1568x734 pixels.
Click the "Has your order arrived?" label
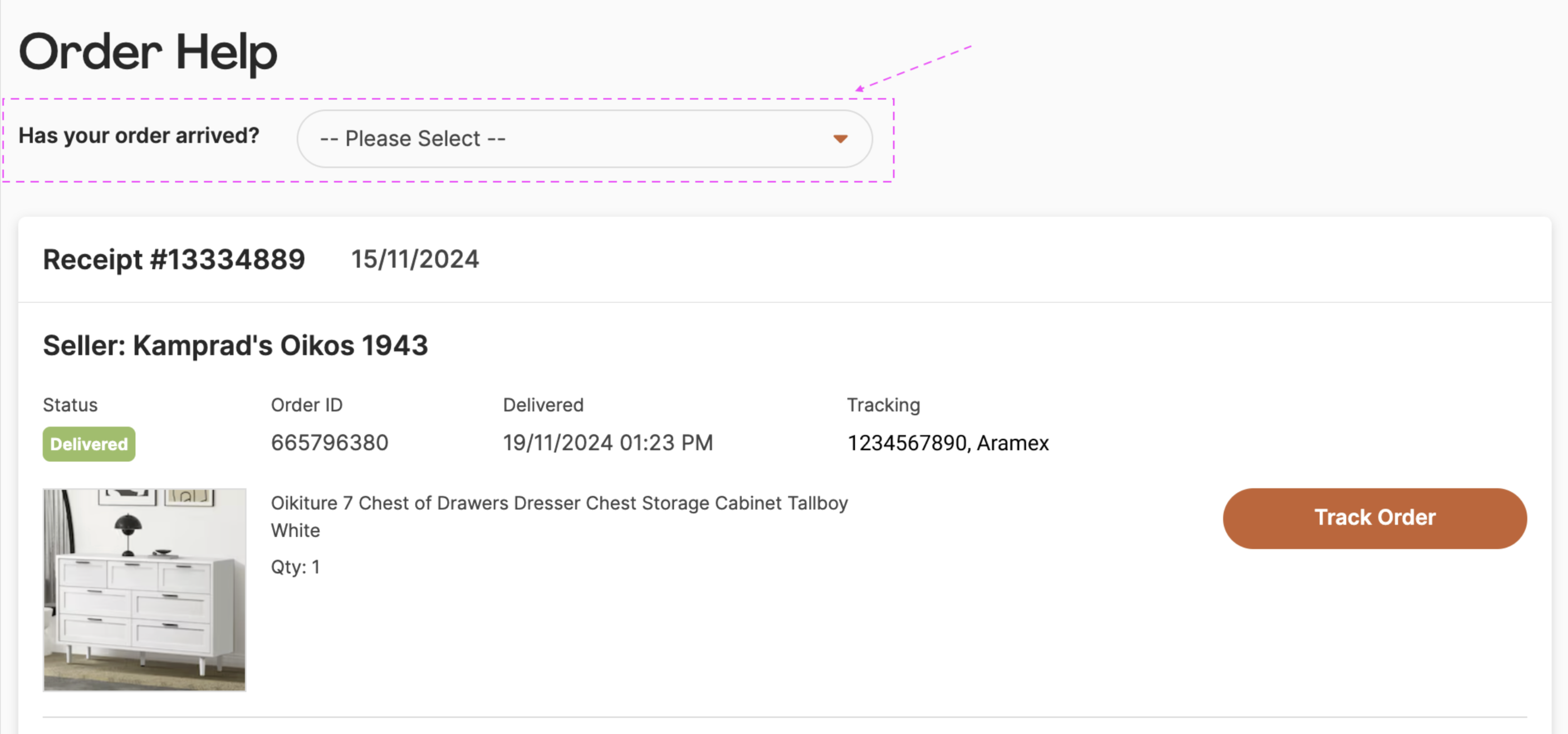139,136
